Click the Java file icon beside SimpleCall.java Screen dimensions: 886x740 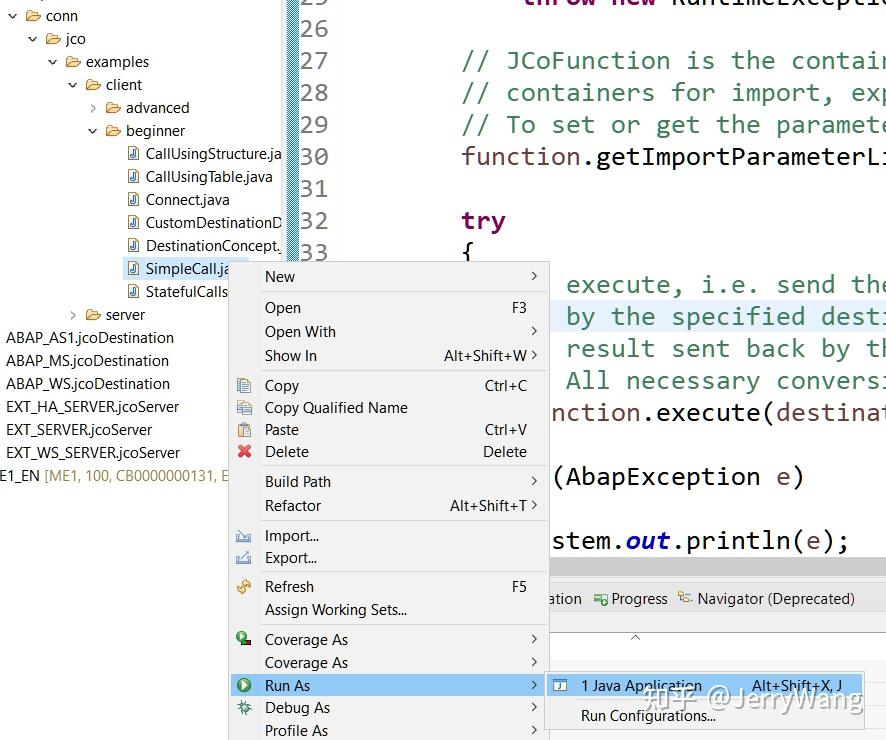click(135, 268)
